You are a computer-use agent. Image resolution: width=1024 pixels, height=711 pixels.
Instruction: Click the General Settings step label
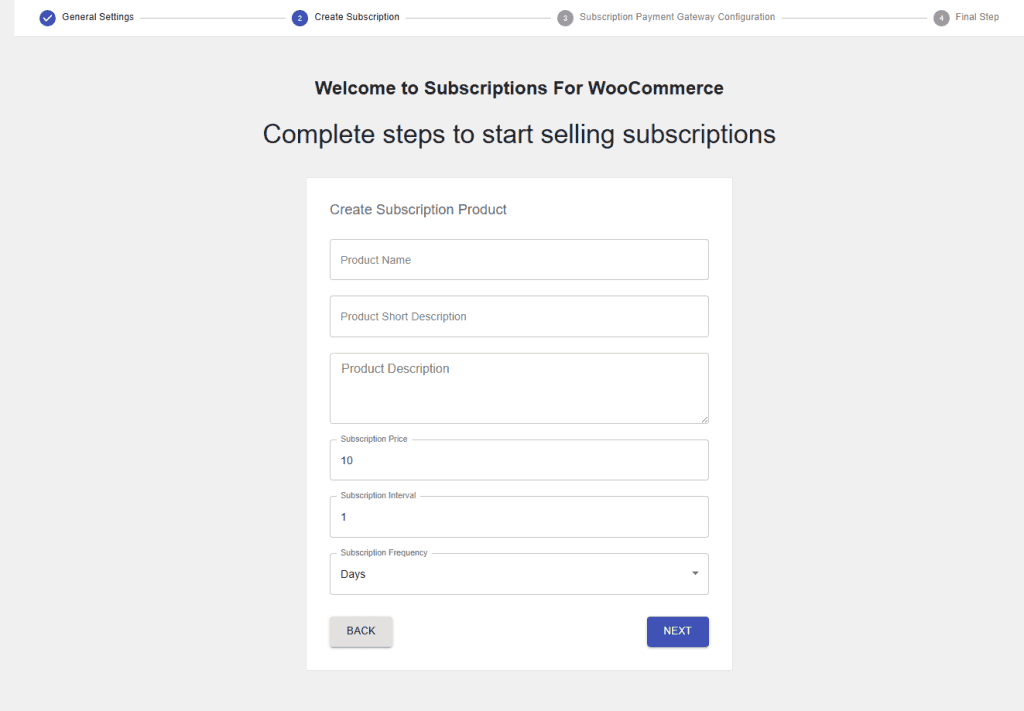pos(99,17)
